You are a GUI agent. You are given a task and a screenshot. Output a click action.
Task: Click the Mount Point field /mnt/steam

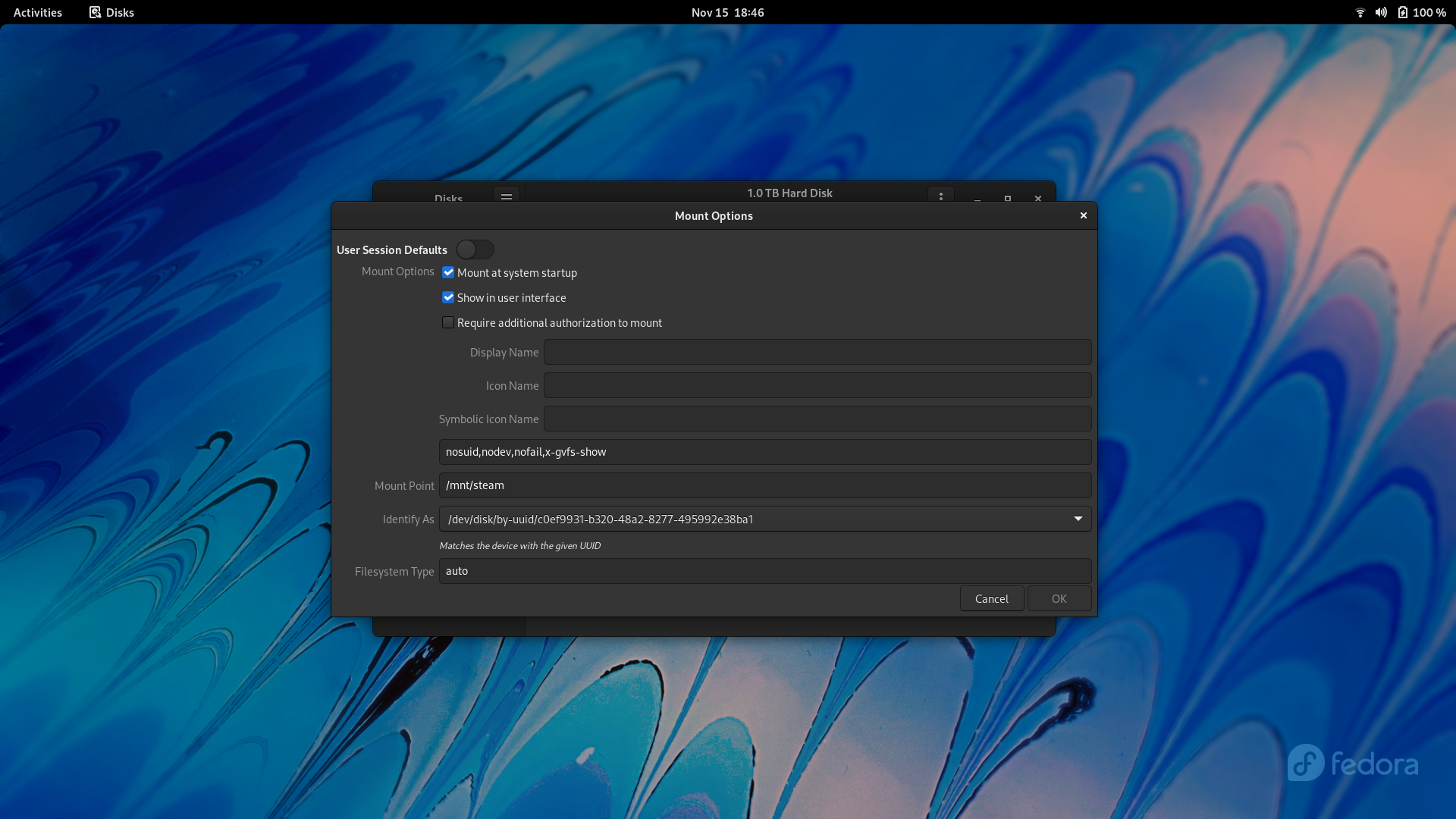click(765, 485)
